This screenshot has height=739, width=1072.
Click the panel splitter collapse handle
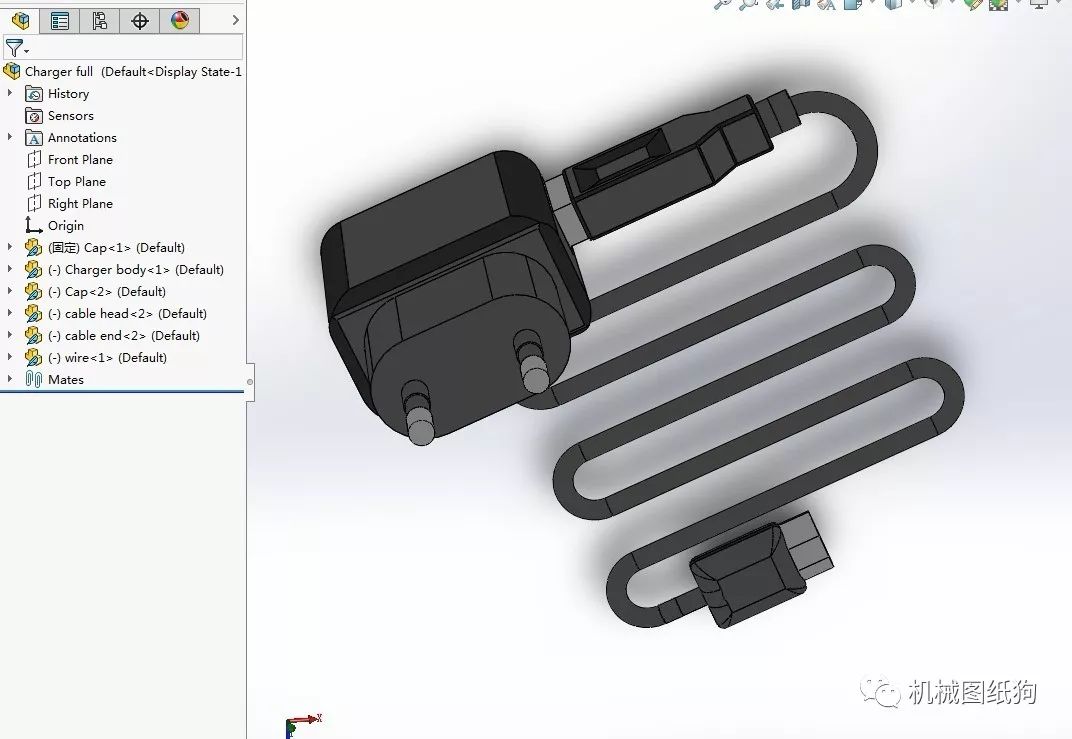[250, 382]
